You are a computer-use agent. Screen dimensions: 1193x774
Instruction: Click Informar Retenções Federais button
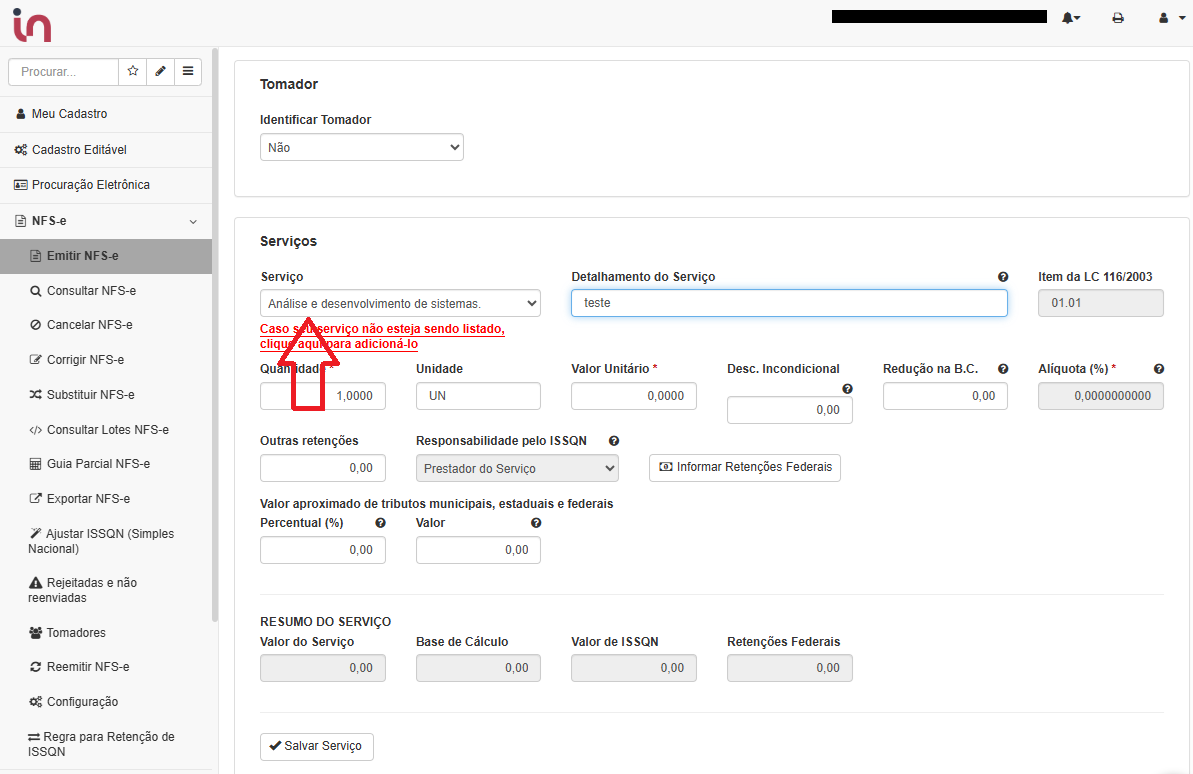point(744,467)
